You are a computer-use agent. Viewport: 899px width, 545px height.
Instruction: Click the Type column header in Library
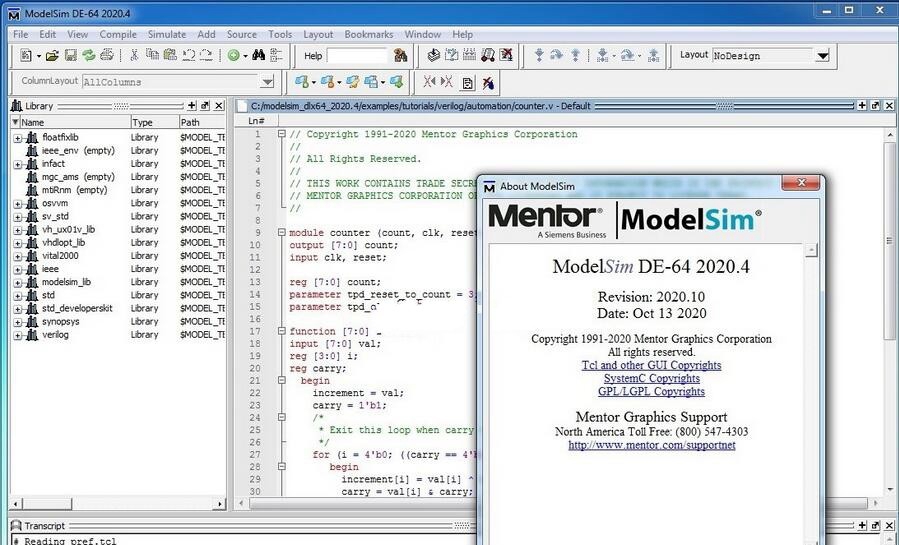click(x=155, y=122)
